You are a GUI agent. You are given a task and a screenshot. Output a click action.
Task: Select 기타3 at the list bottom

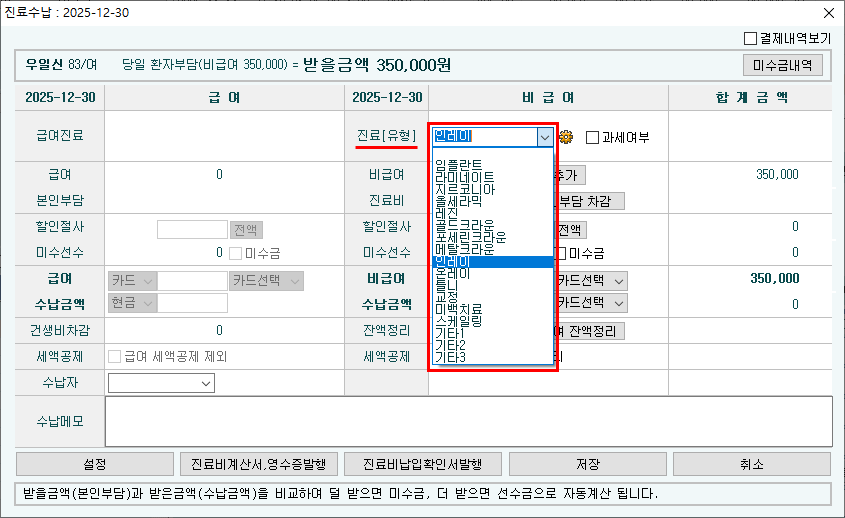click(x=450, y=357)
